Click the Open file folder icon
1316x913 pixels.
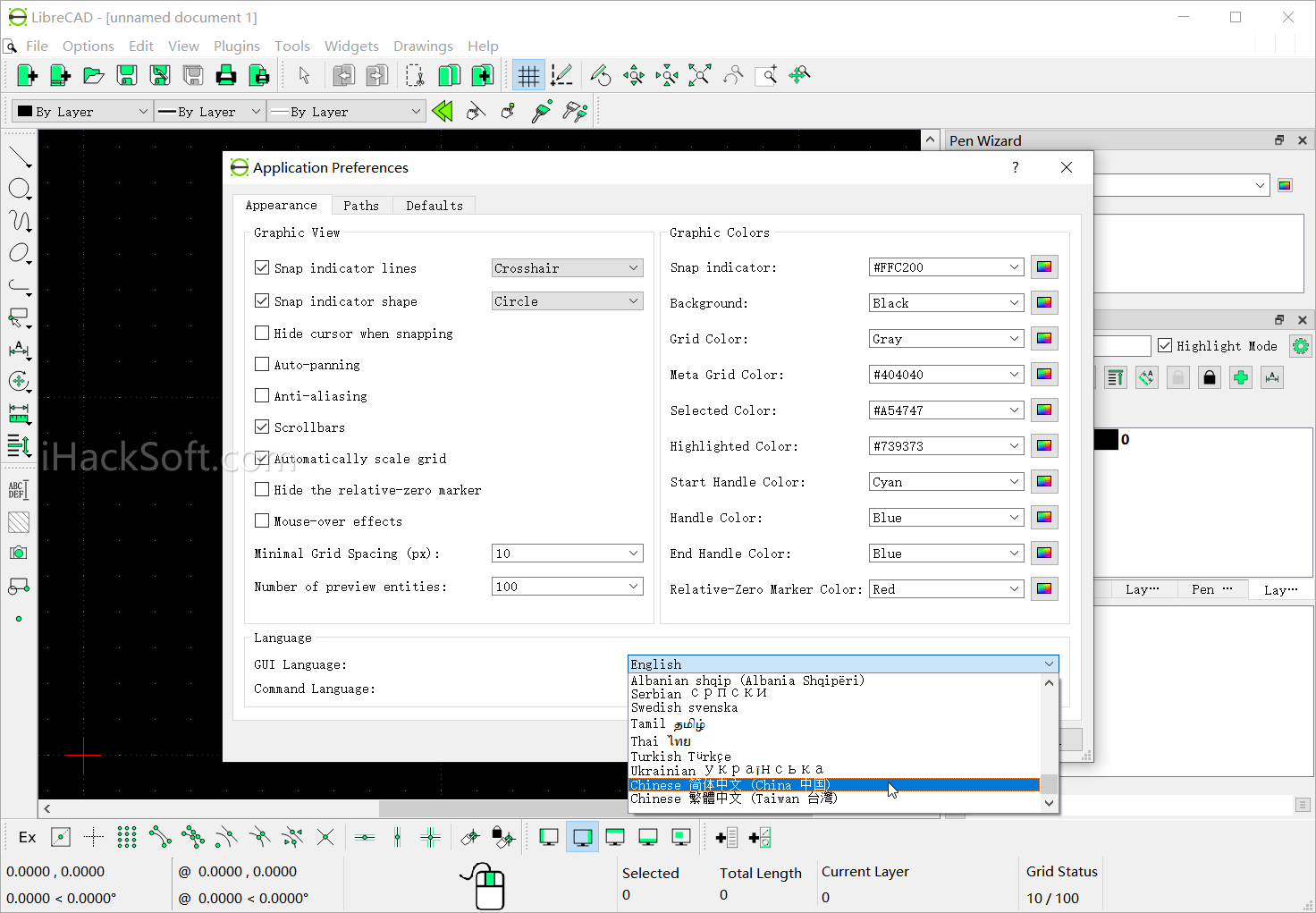click(x=94, y=75)
